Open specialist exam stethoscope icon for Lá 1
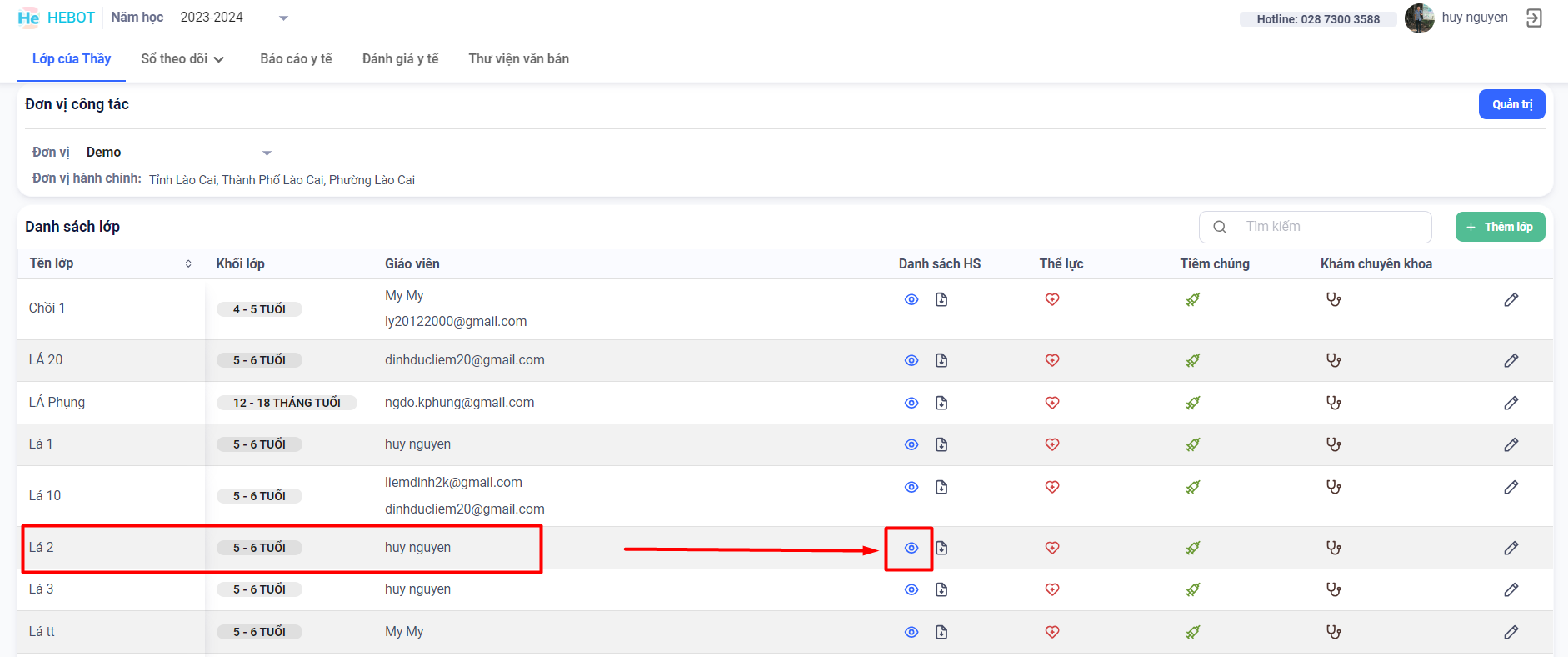This screenshot has width=1568, height=657. pos(1334,444)
